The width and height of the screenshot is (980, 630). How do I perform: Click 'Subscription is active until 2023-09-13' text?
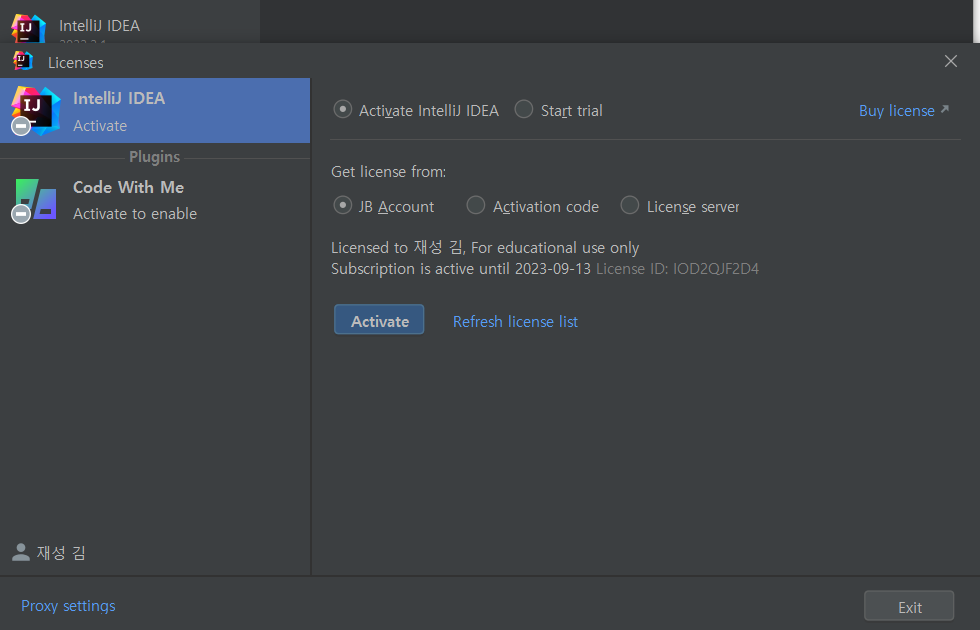461,269
